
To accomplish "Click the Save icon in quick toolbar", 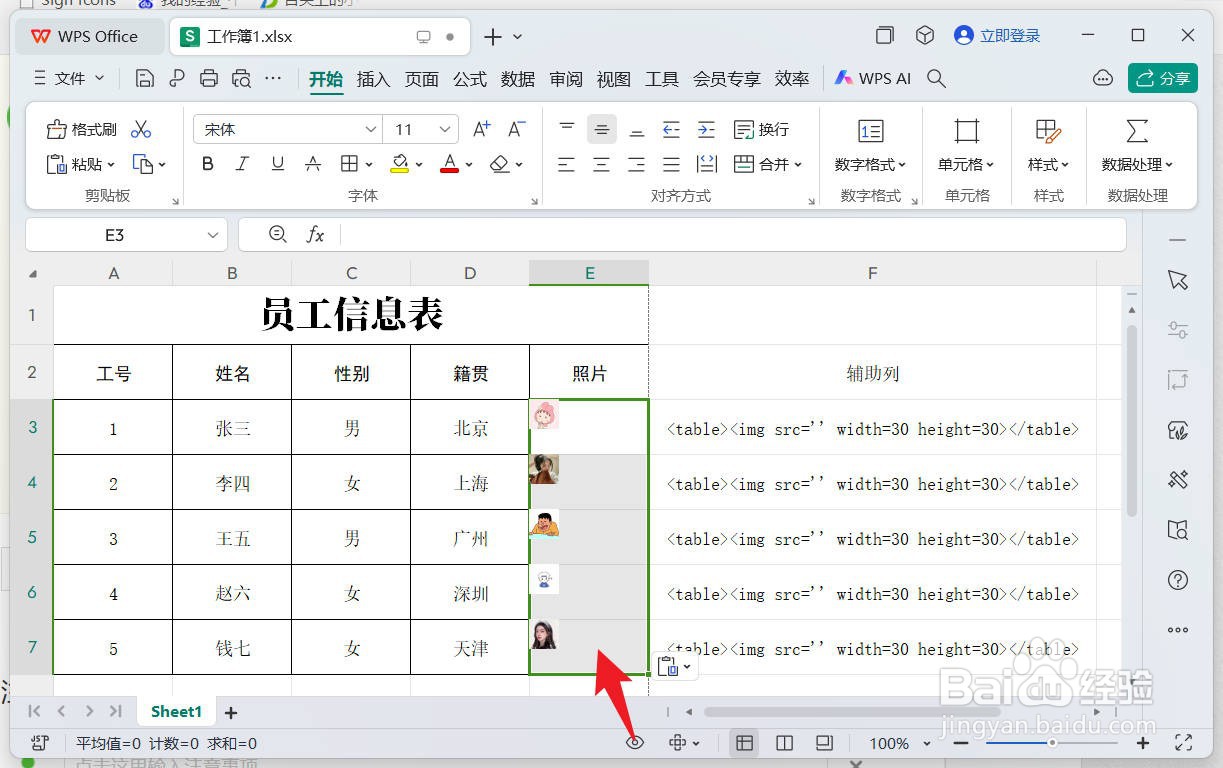I will (x=145, y=78).
